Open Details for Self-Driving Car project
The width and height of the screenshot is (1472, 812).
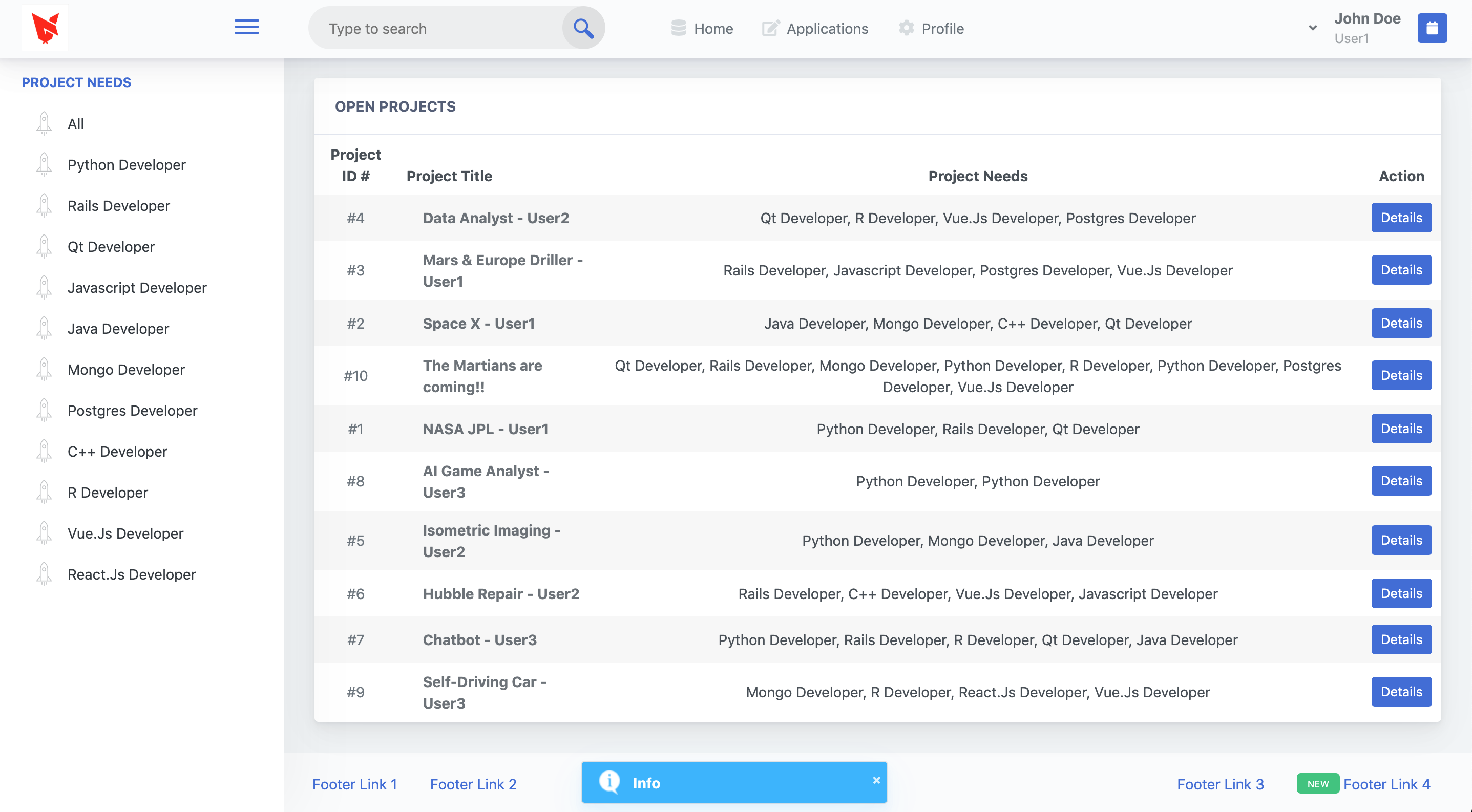coord(1401,692)
